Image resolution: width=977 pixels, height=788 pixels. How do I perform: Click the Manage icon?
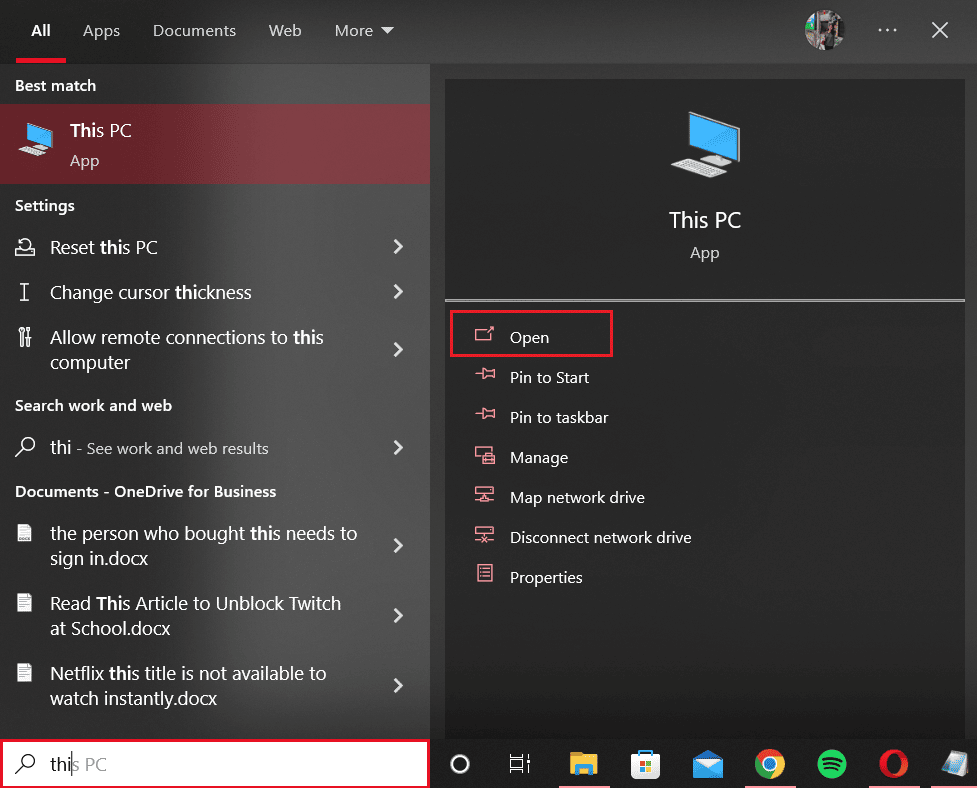pyautogui.click(x=485, y=455)
